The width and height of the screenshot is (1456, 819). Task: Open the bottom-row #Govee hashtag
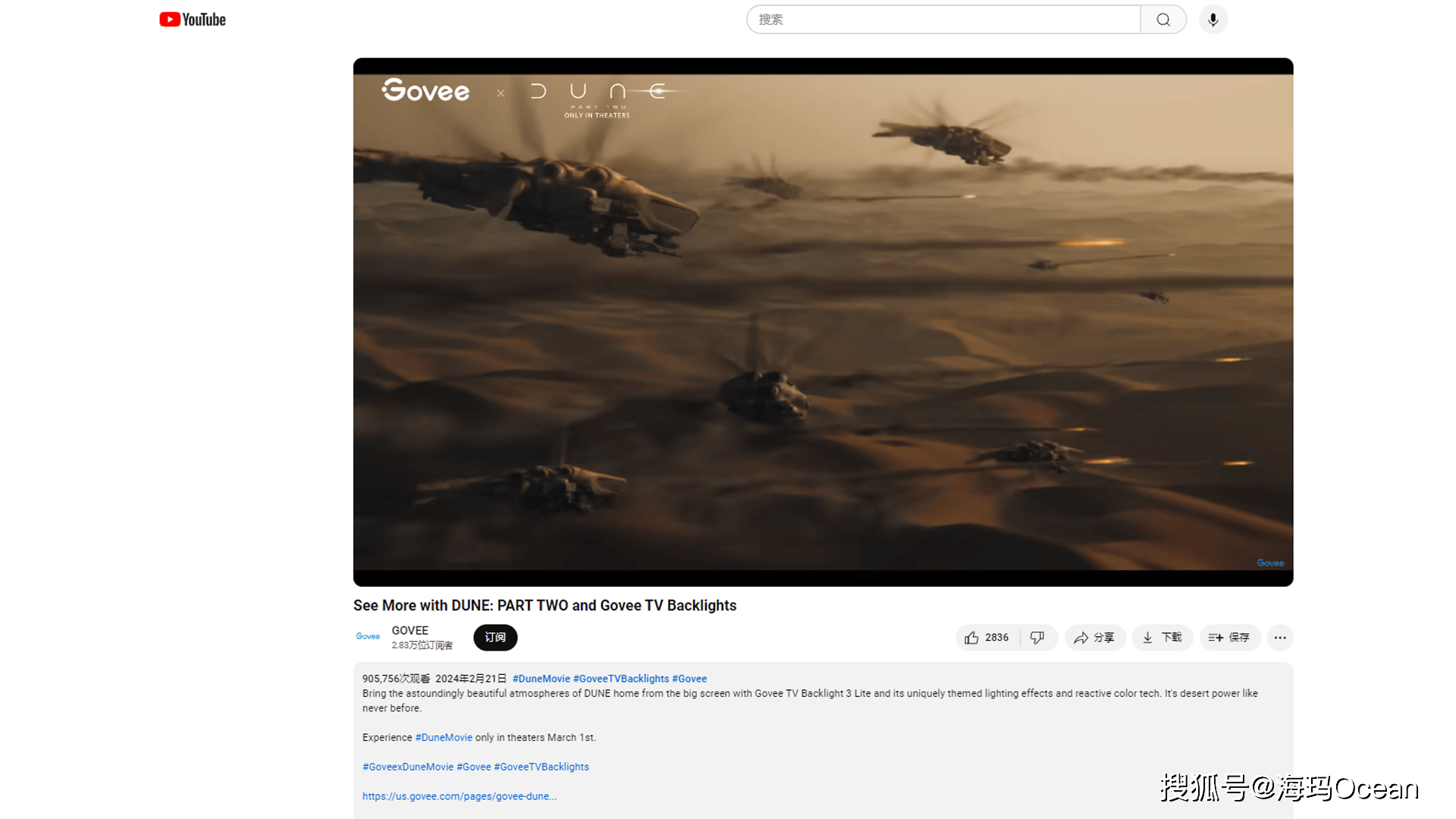474,767
